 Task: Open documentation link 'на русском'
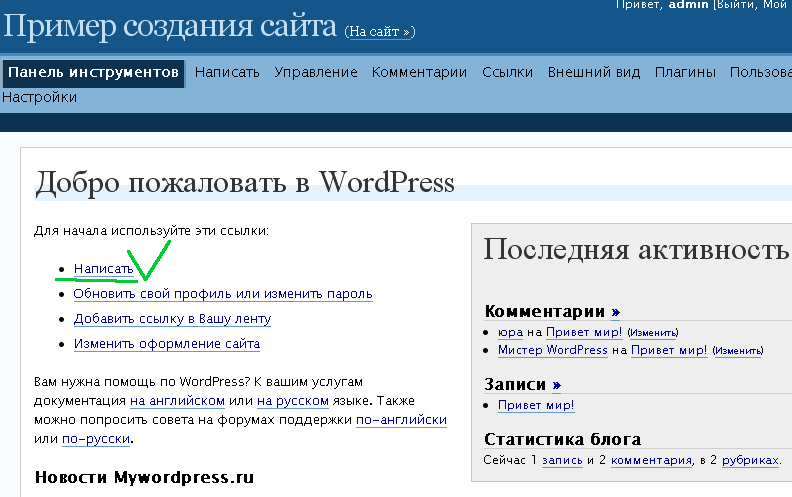(x=293, y=401)
